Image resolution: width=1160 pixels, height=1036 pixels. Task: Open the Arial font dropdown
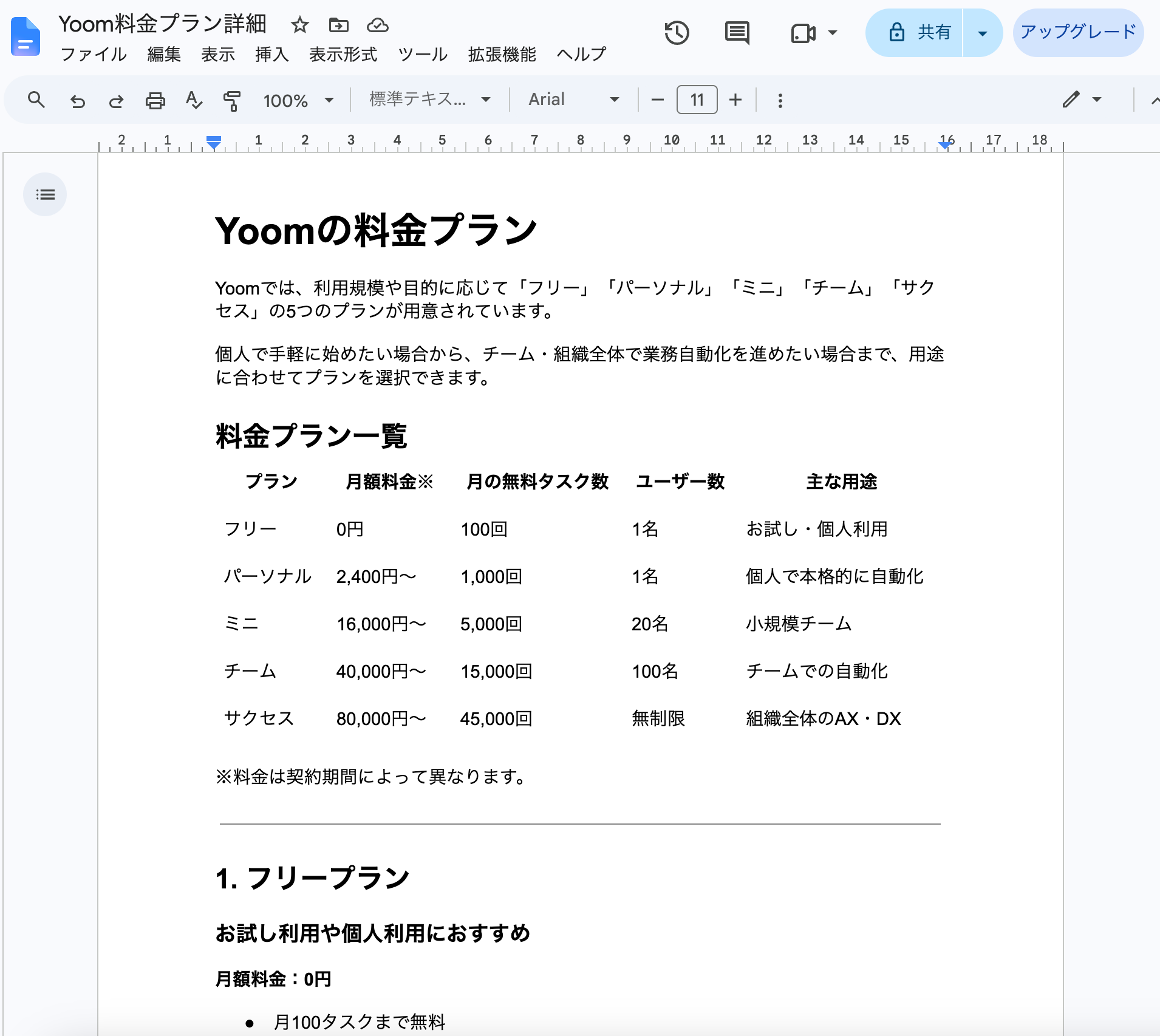(x=573, y=100)
